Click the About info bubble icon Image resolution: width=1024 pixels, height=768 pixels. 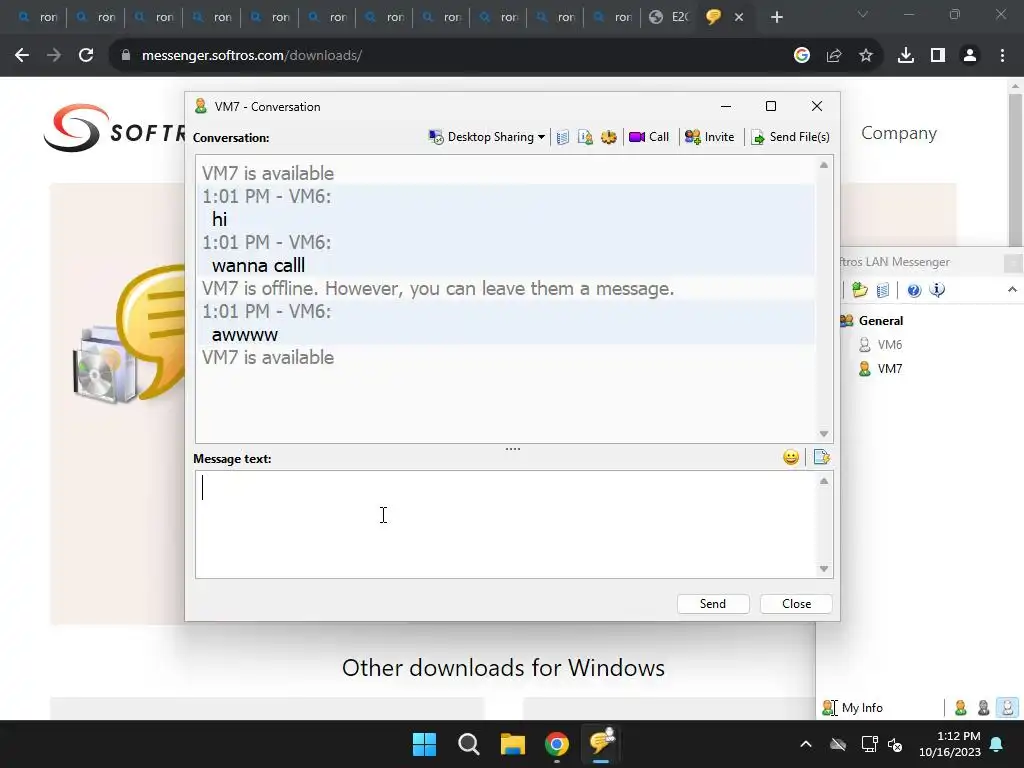point(937,290)
